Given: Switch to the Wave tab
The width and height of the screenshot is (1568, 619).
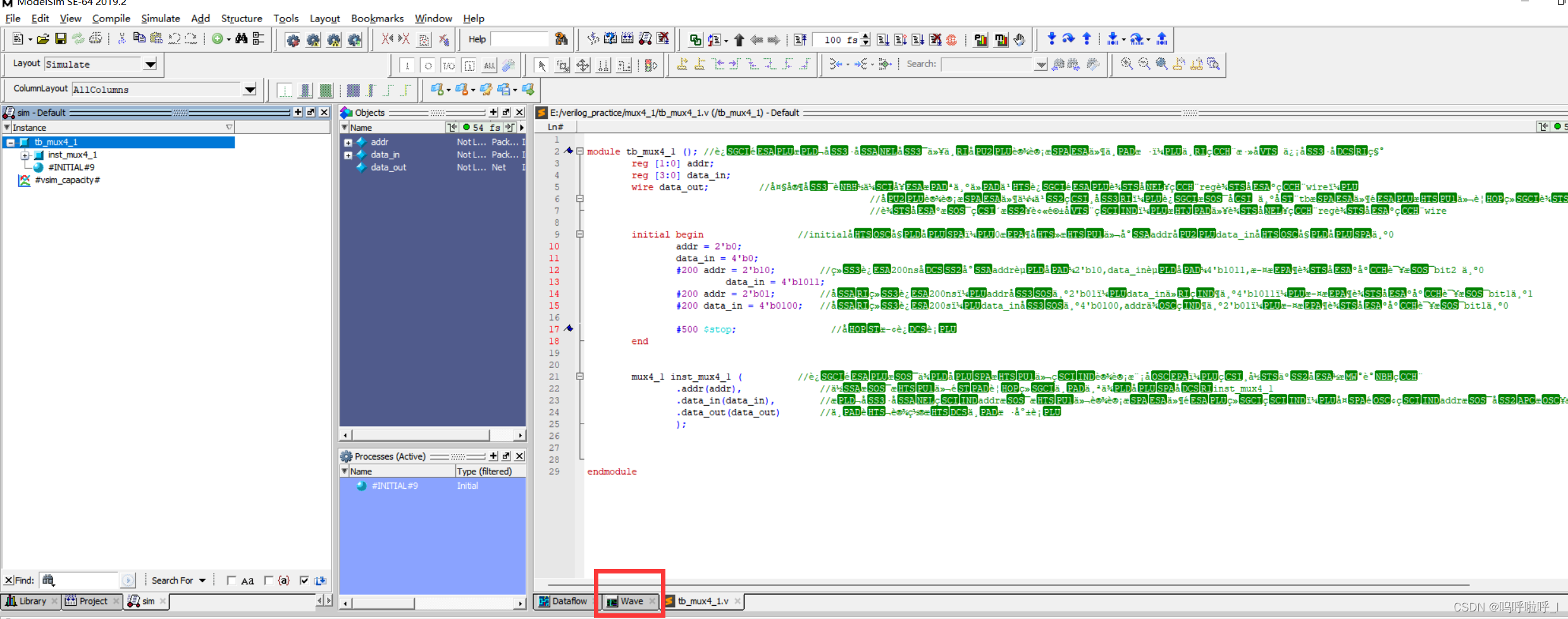Looking at the screenshot, I should coord(631,601).
